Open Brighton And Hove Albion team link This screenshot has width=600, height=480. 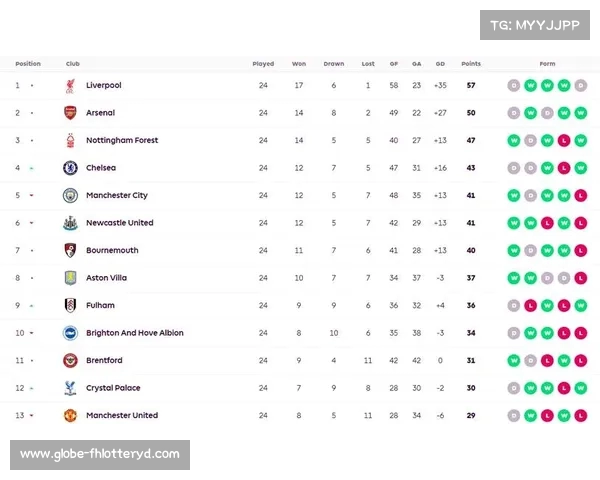(x=135, y=333)
